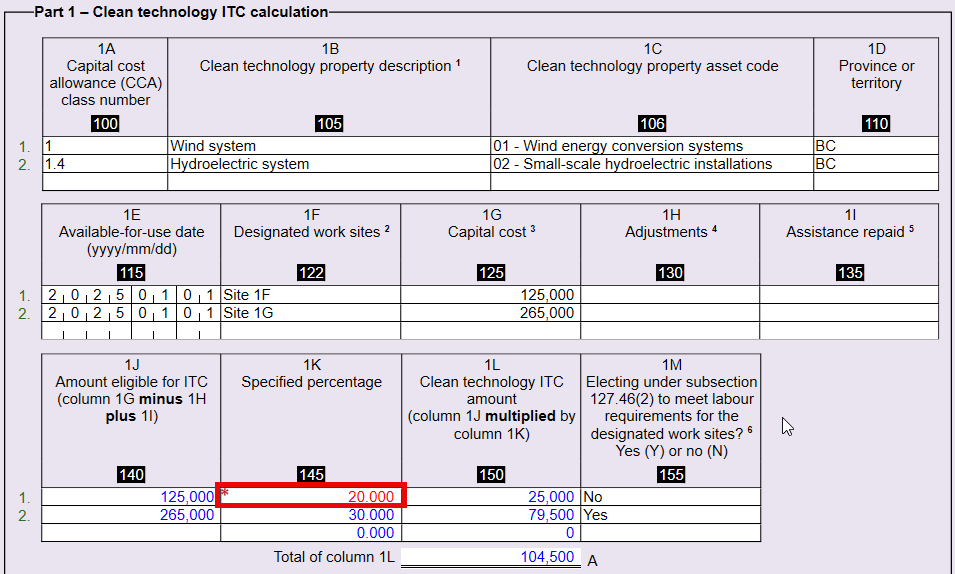
Task: Click the specified percentage 30.000
Action: 311,515
